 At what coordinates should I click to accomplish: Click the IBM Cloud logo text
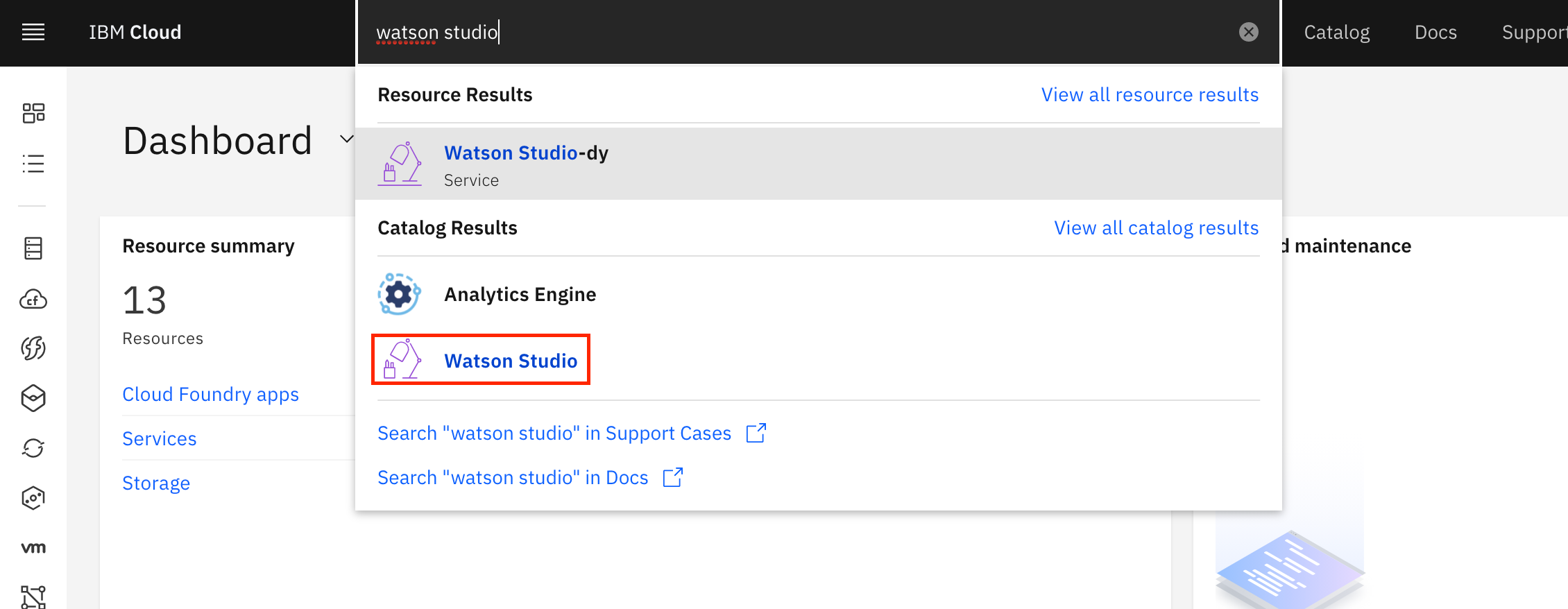click(135, 33)
